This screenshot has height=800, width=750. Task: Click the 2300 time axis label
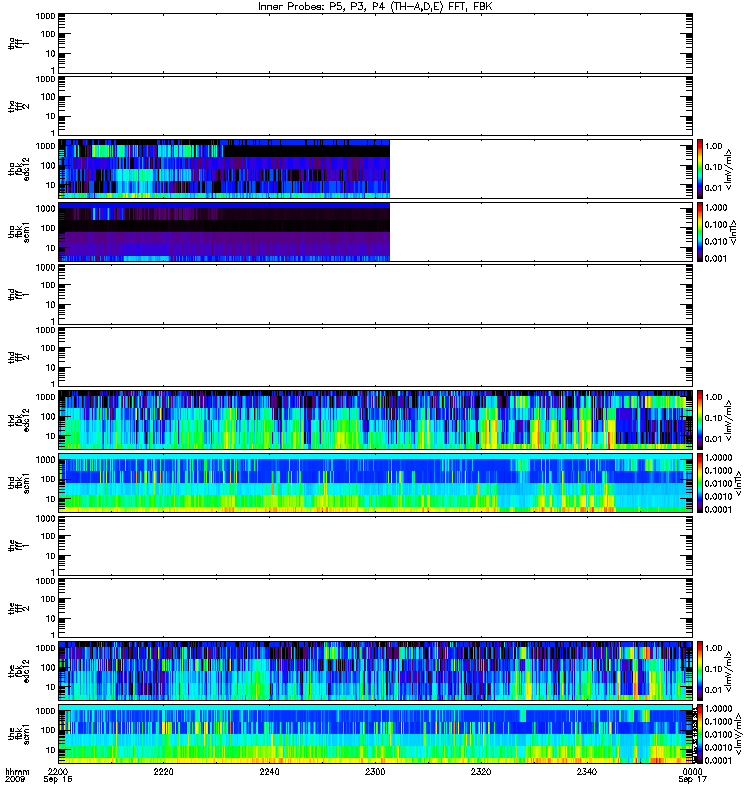click(x=375, y=771)
